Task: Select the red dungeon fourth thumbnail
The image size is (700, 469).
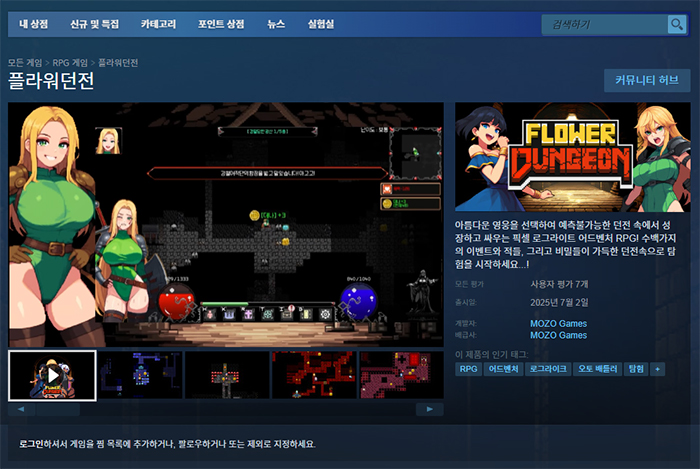Action: coord(314,375)
